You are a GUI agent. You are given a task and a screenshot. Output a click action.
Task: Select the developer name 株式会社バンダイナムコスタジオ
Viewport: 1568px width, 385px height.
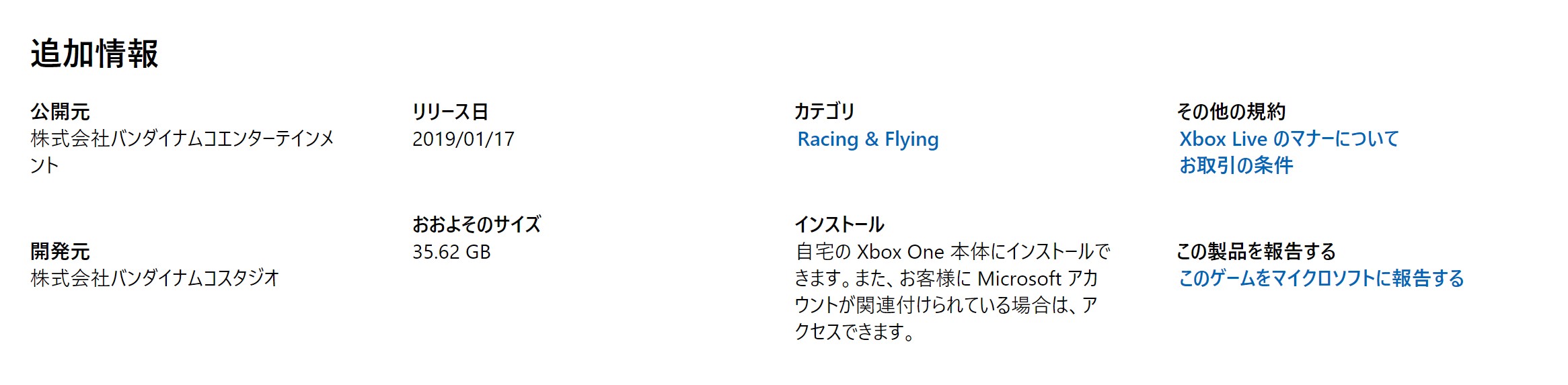coord(155,278)
